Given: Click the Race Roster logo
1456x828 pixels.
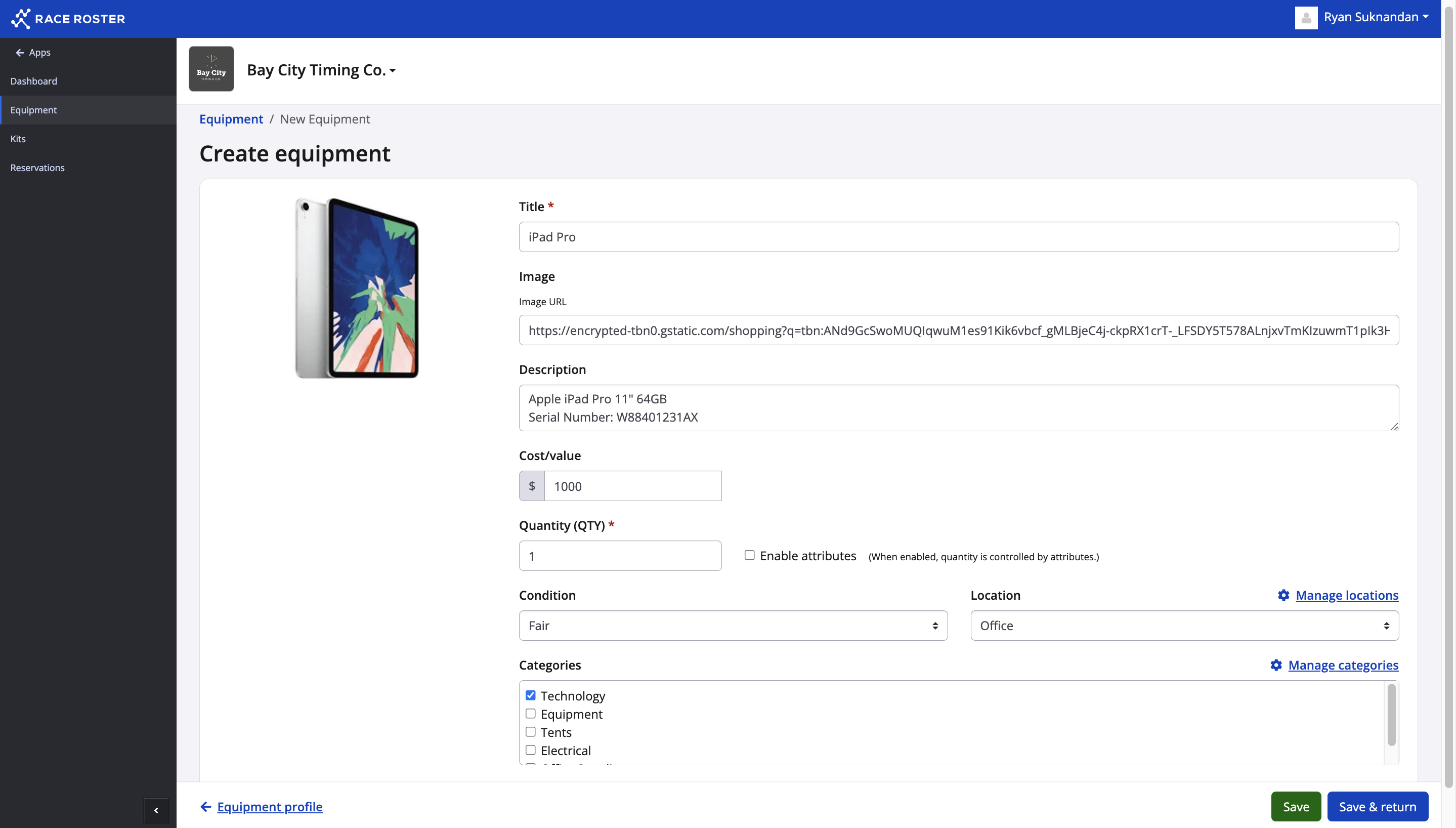Looking at the screenshot, I should point(68,18).
